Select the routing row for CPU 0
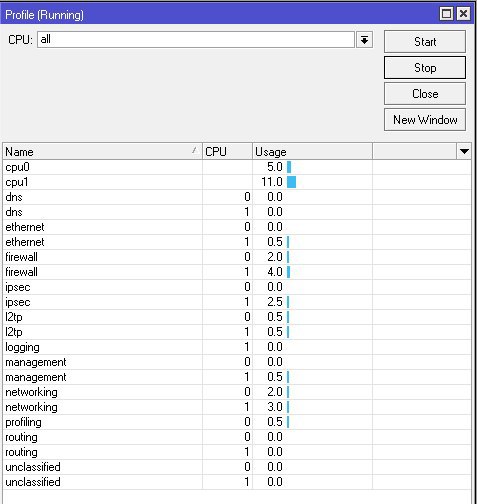477x504 pixels. click(237, 437)
